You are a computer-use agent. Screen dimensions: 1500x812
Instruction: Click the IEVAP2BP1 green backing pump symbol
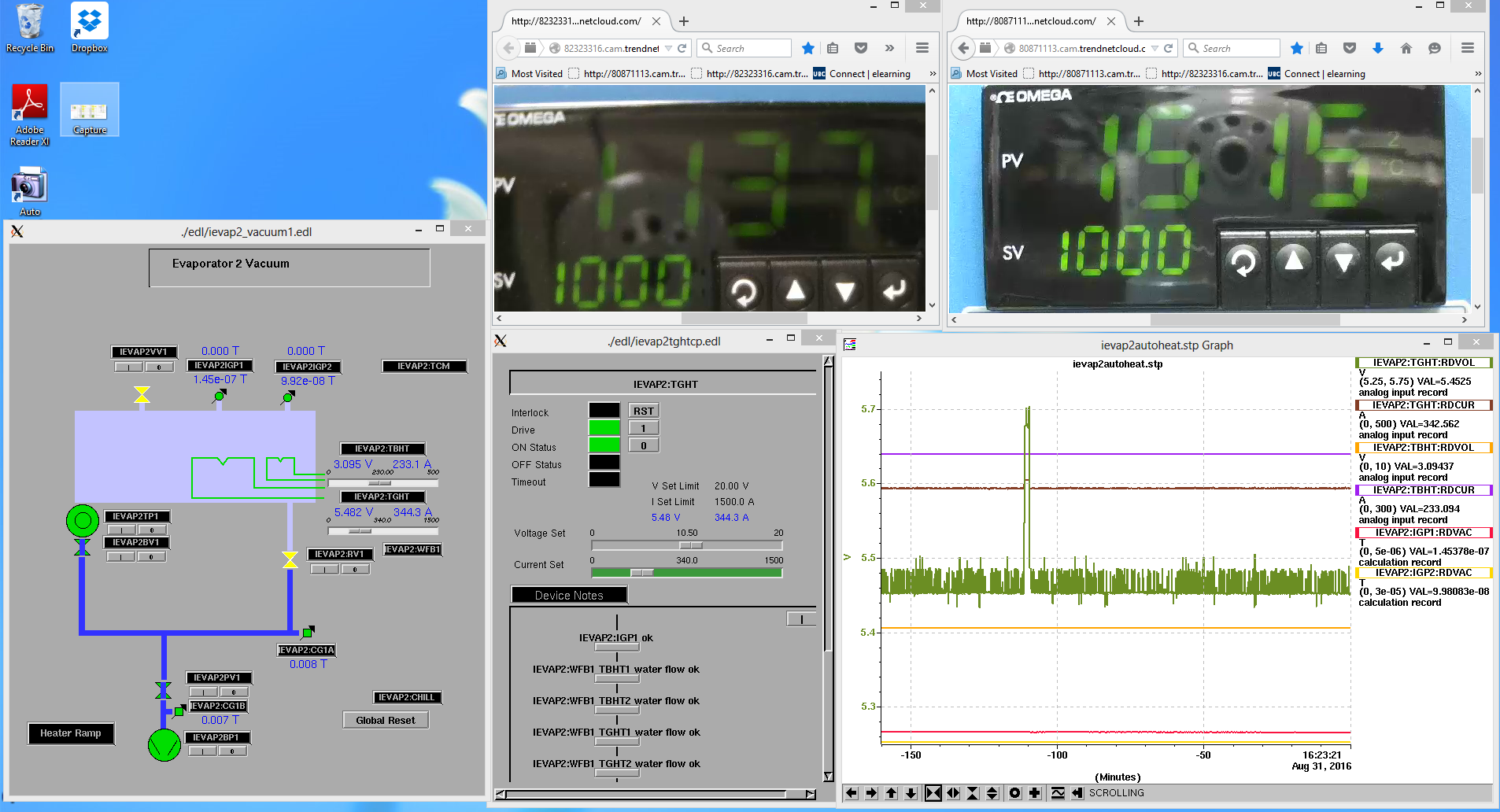164,744
